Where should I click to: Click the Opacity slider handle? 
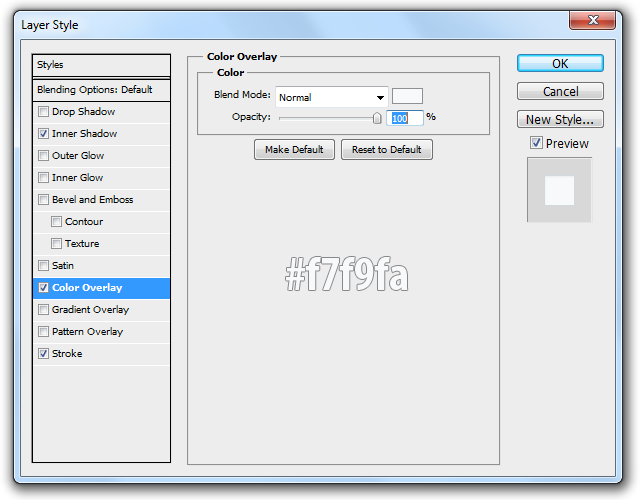tap(377, 118)
